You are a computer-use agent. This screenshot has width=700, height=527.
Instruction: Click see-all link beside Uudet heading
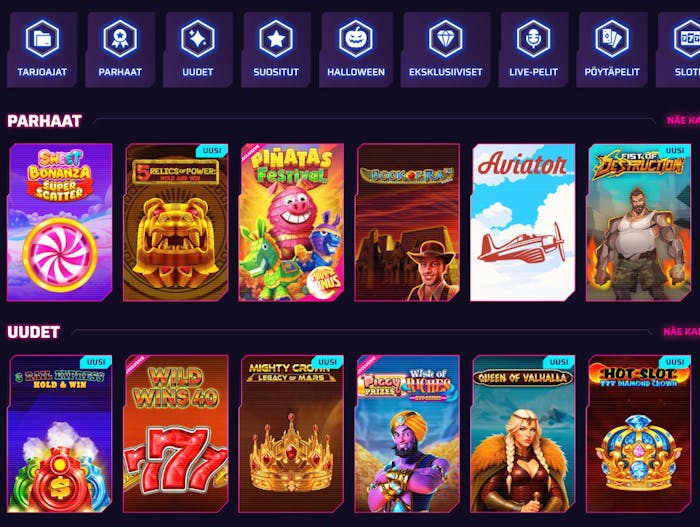click(x=681, y=331)
